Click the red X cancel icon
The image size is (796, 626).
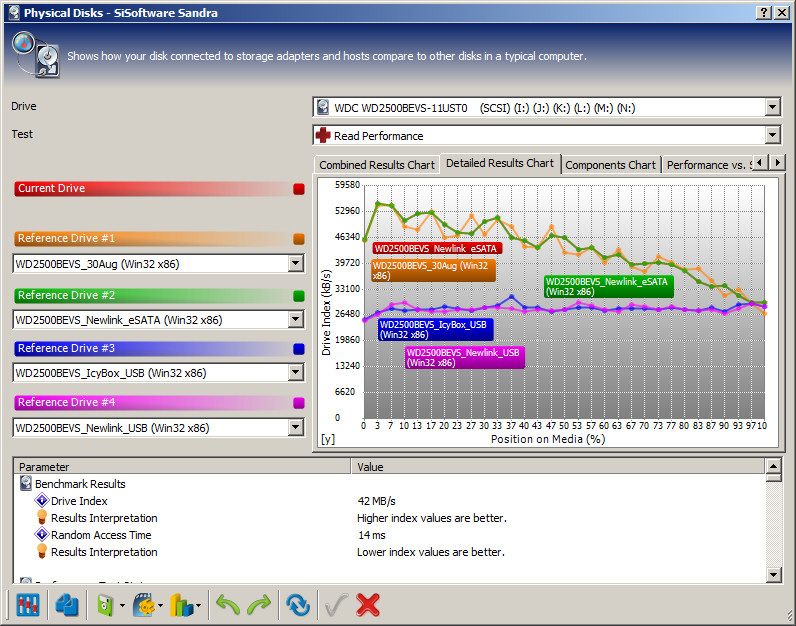(x=368, y=605)
